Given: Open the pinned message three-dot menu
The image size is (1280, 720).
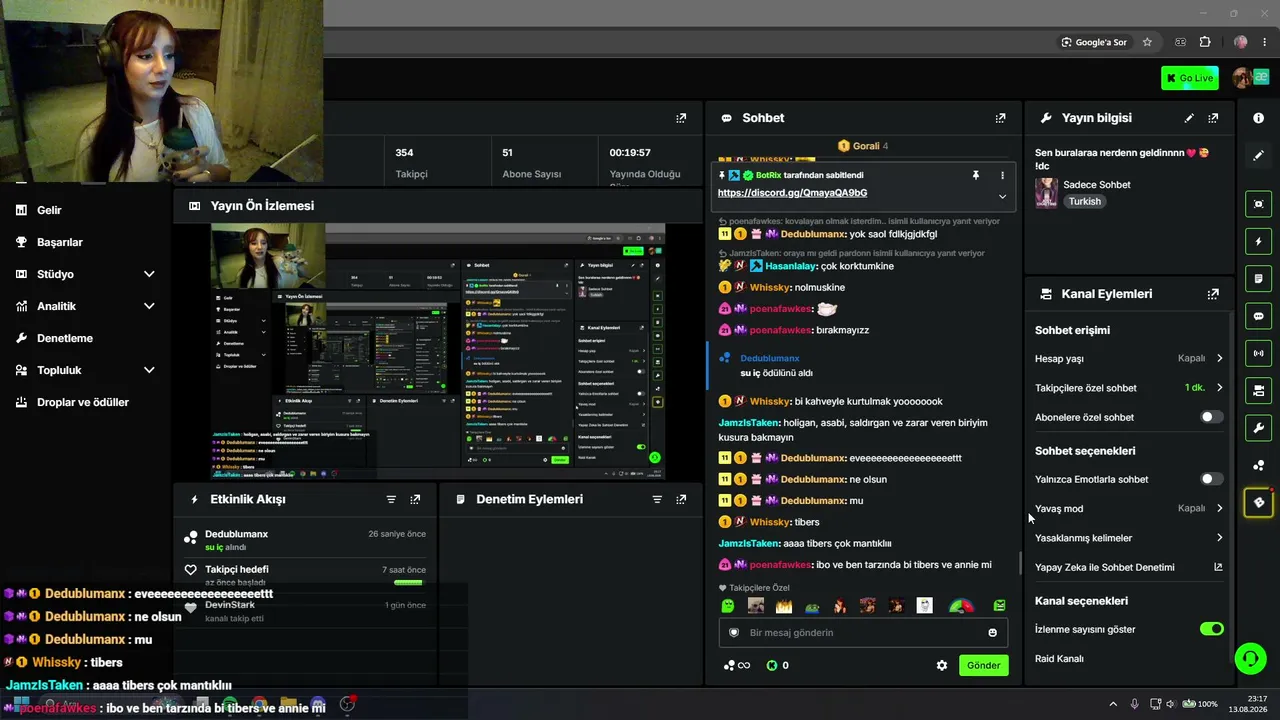Looking at the screenshot, I should (1002, 175).
